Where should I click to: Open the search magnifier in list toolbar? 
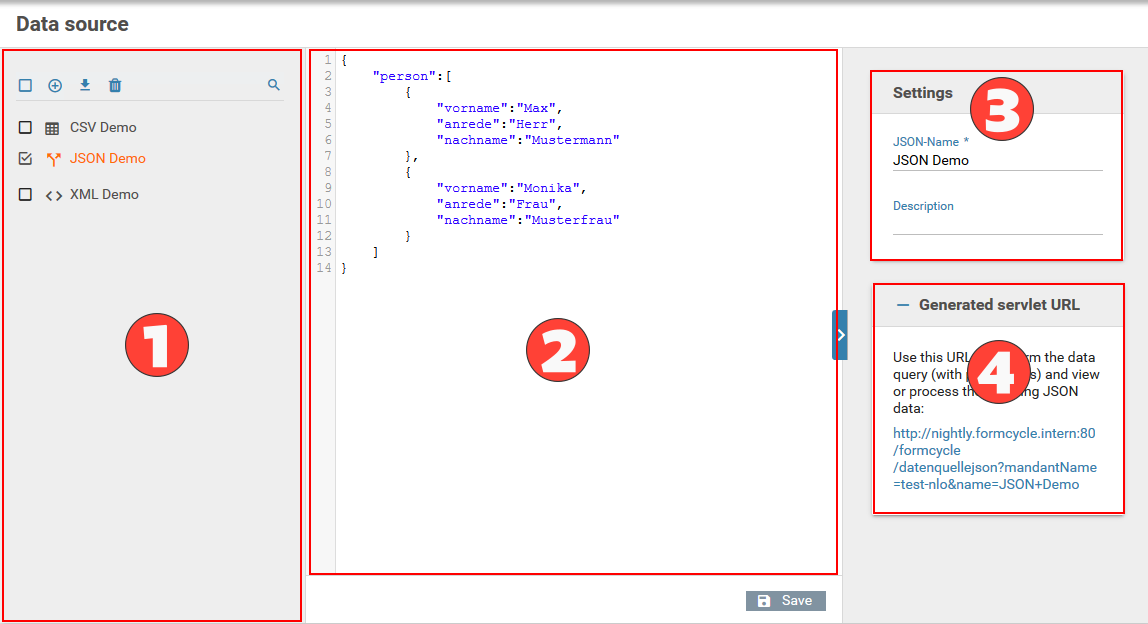[x=274, y=86]
